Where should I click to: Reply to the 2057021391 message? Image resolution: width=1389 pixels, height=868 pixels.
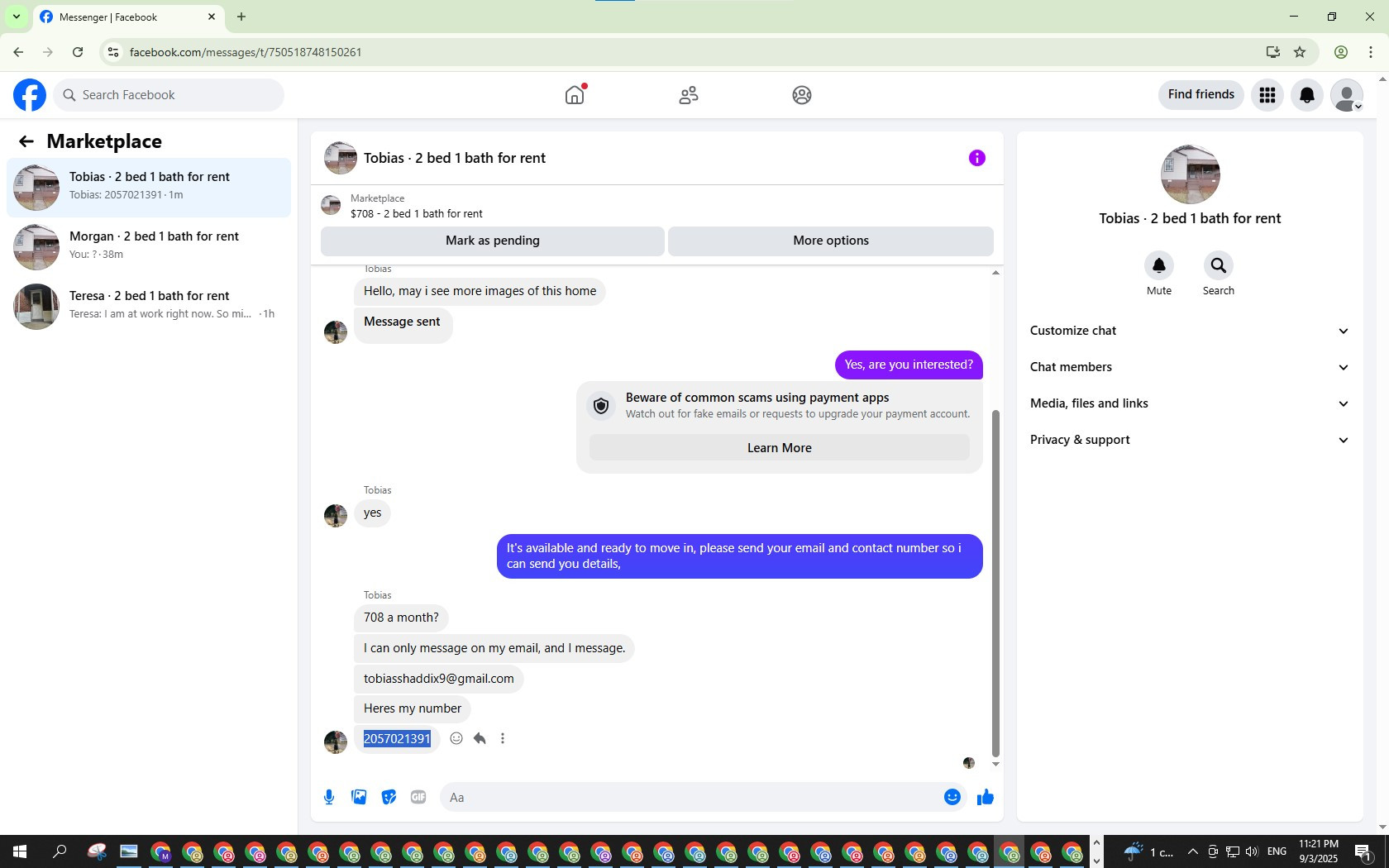tap(480, 738)
